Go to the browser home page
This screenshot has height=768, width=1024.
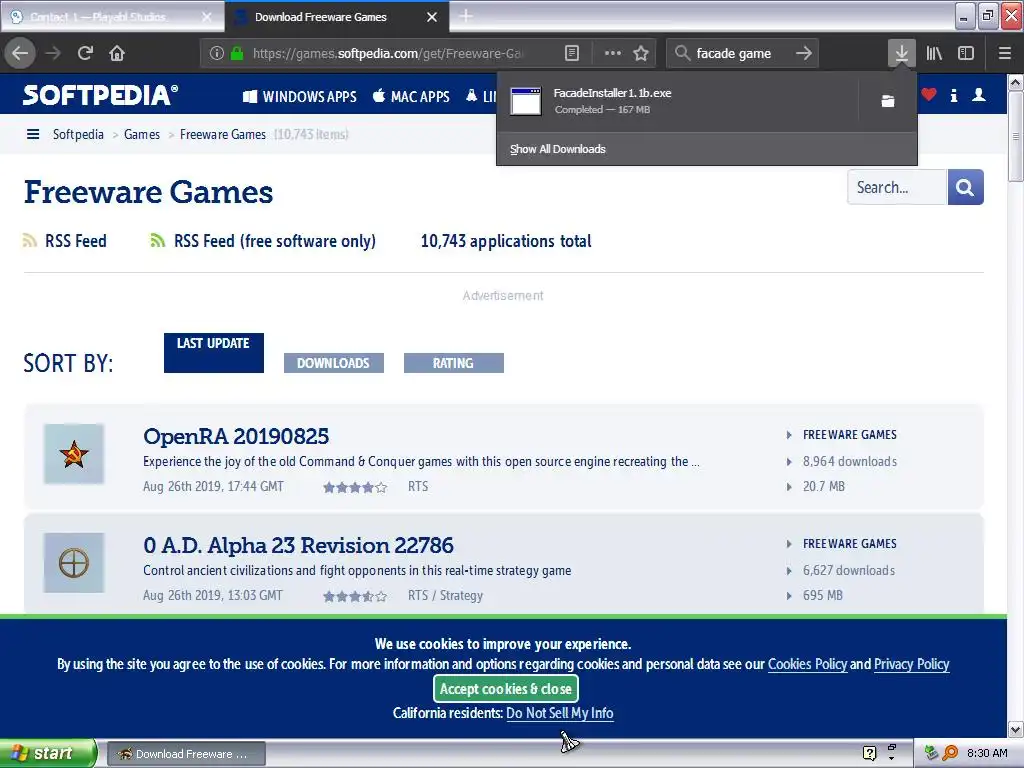[117, 53]
